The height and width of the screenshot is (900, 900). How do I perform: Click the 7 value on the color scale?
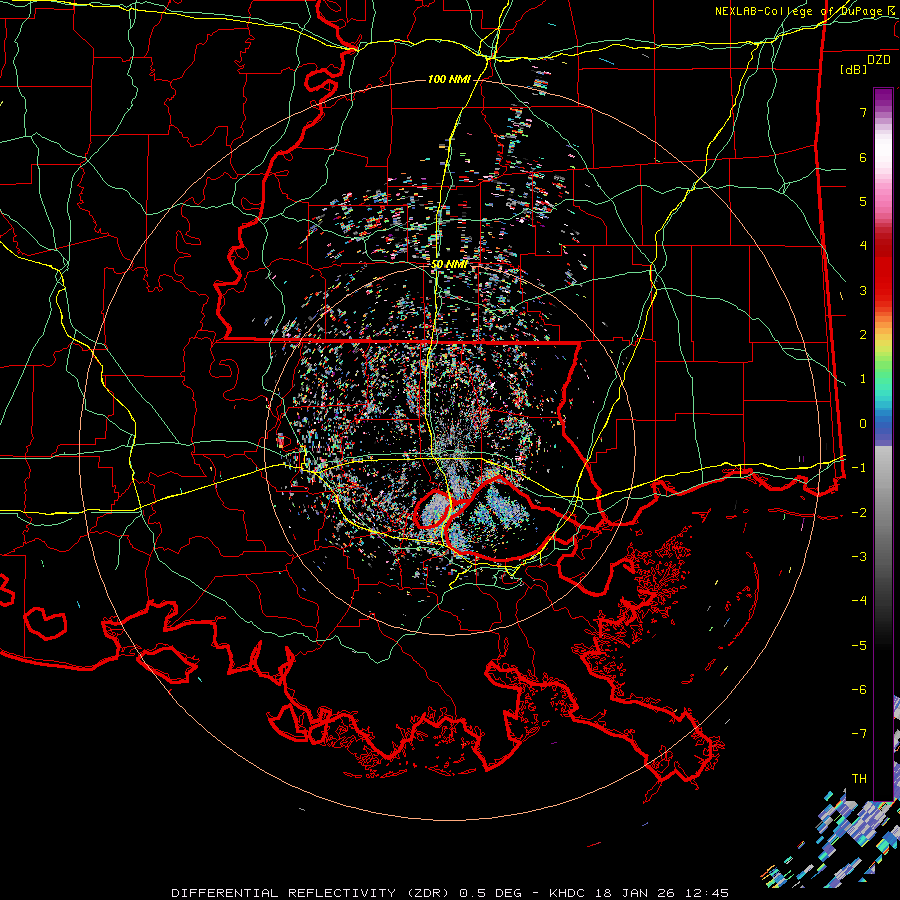863,112
